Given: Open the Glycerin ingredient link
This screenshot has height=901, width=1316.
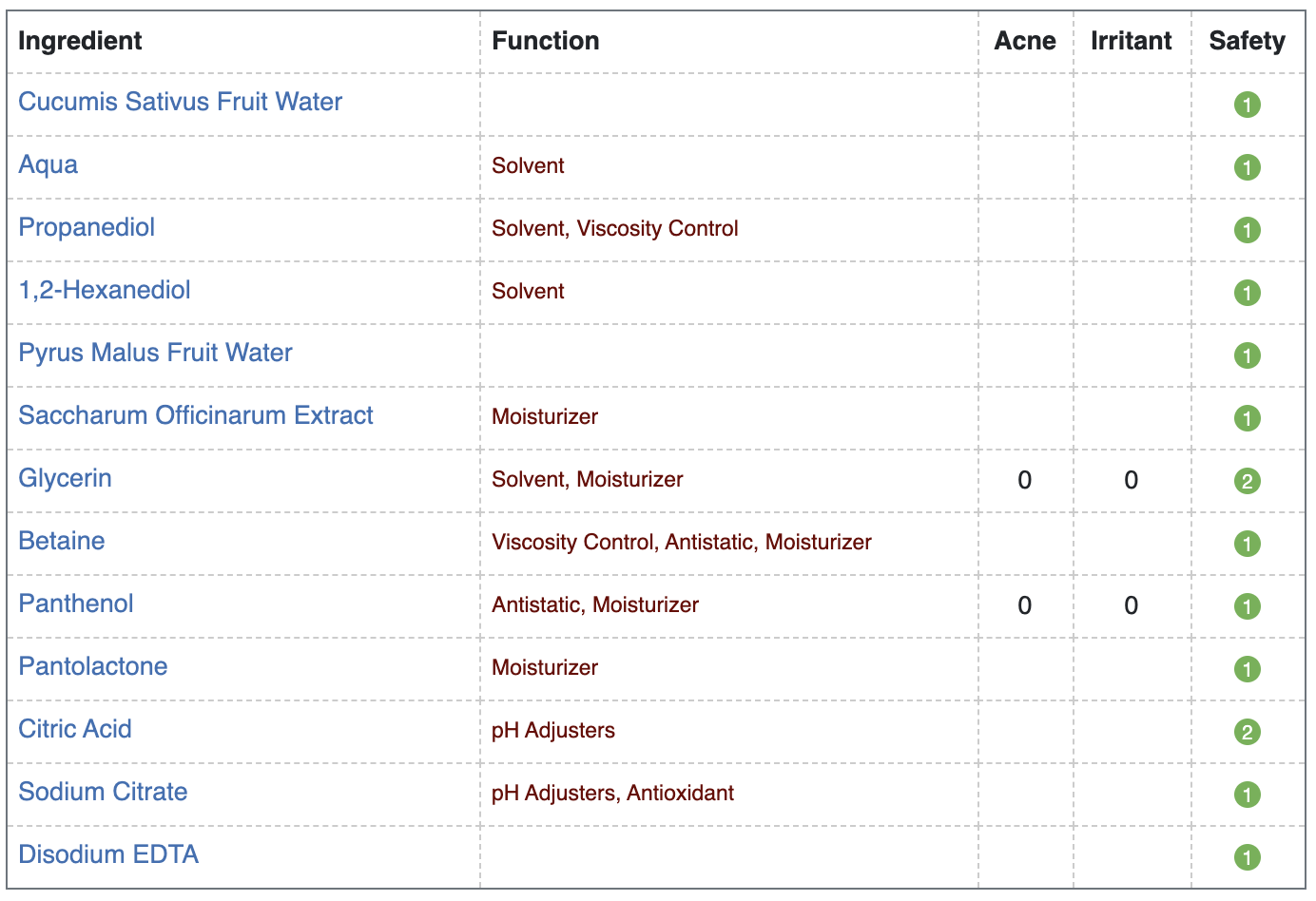Looking at the screenshot, I should click(x=65, y=478).
